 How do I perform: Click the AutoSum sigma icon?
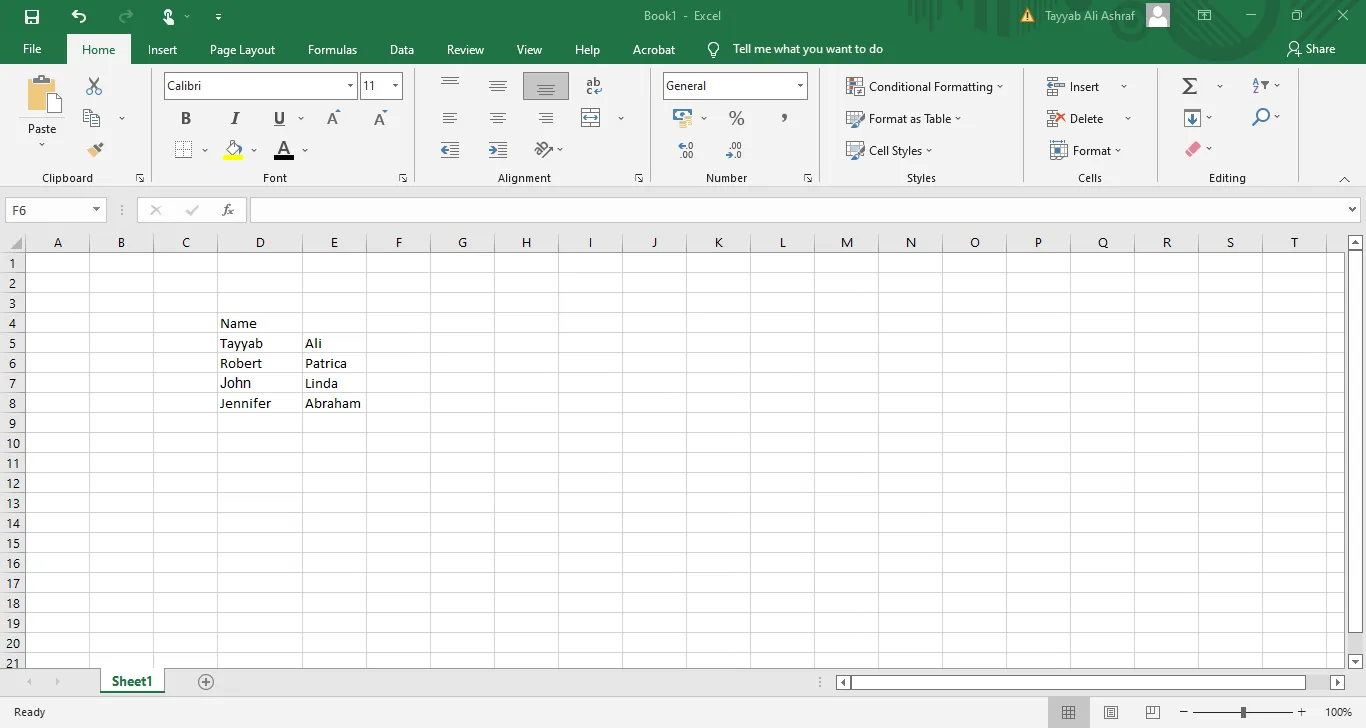tap(1190, 87)
